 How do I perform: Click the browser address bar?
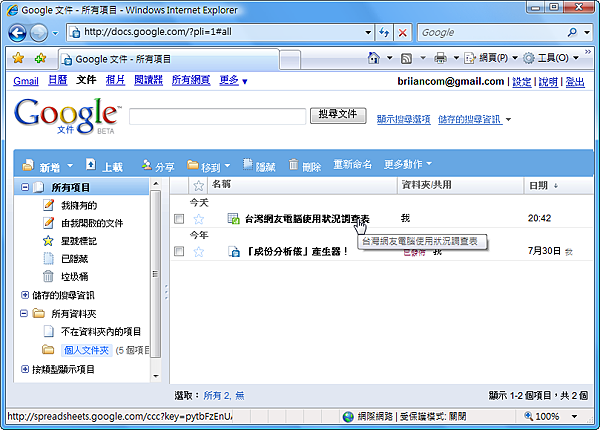[x=222, y=32]
